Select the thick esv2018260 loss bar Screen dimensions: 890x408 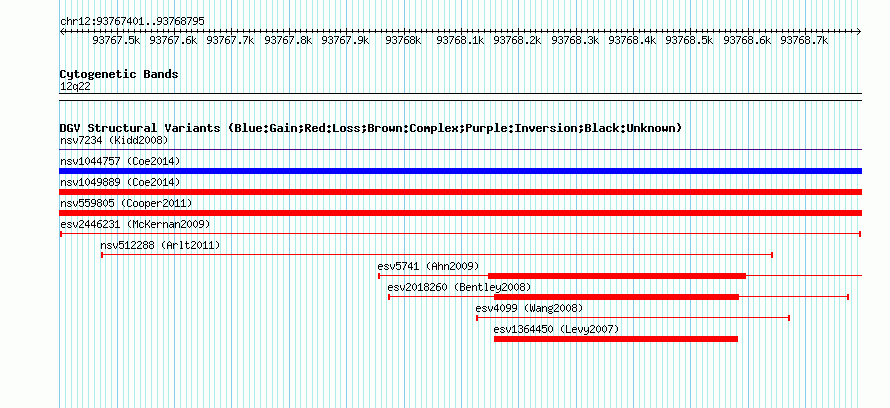(x=616, y=297)
